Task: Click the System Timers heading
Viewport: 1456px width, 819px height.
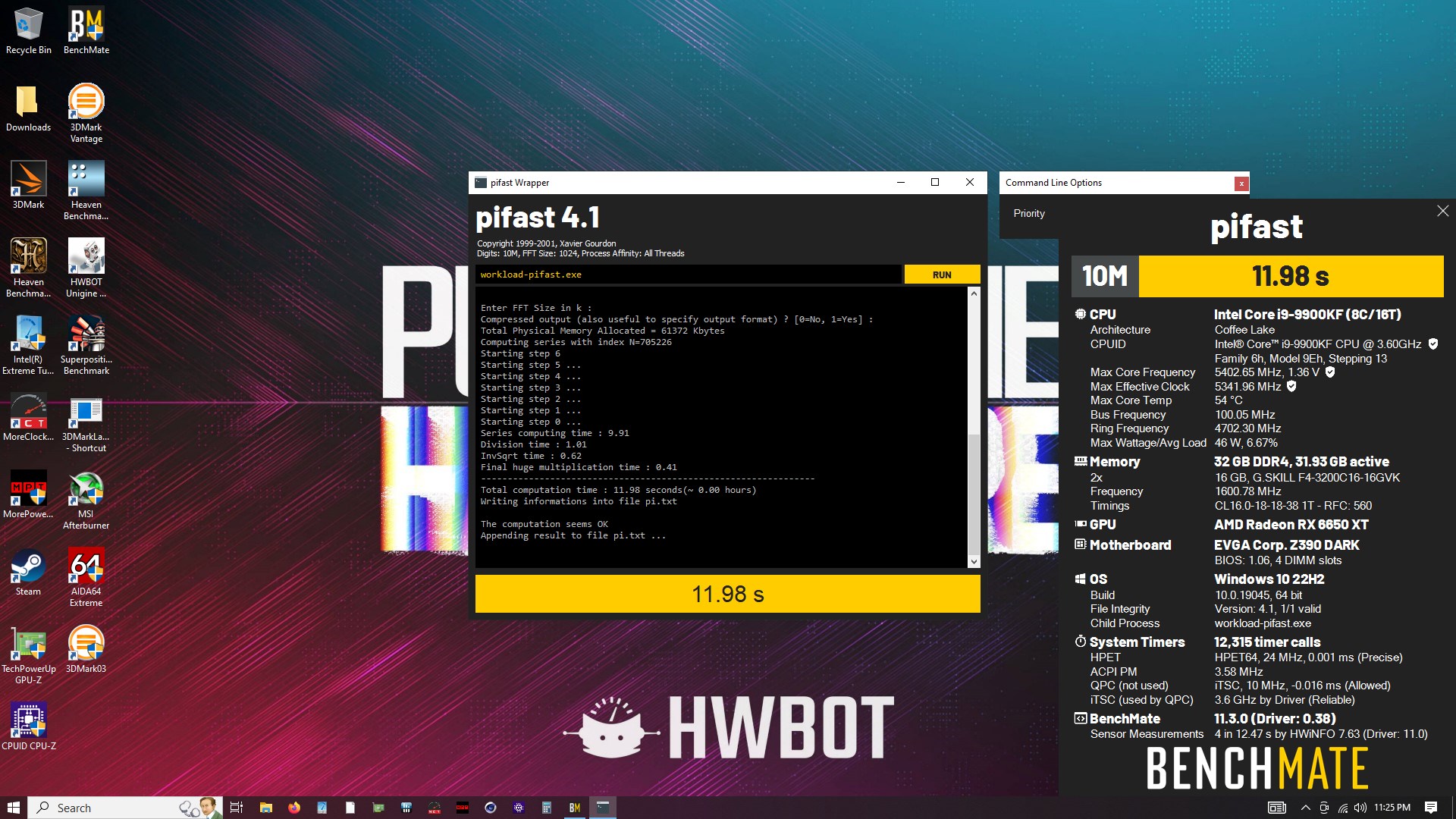Action: point(1137,642)
